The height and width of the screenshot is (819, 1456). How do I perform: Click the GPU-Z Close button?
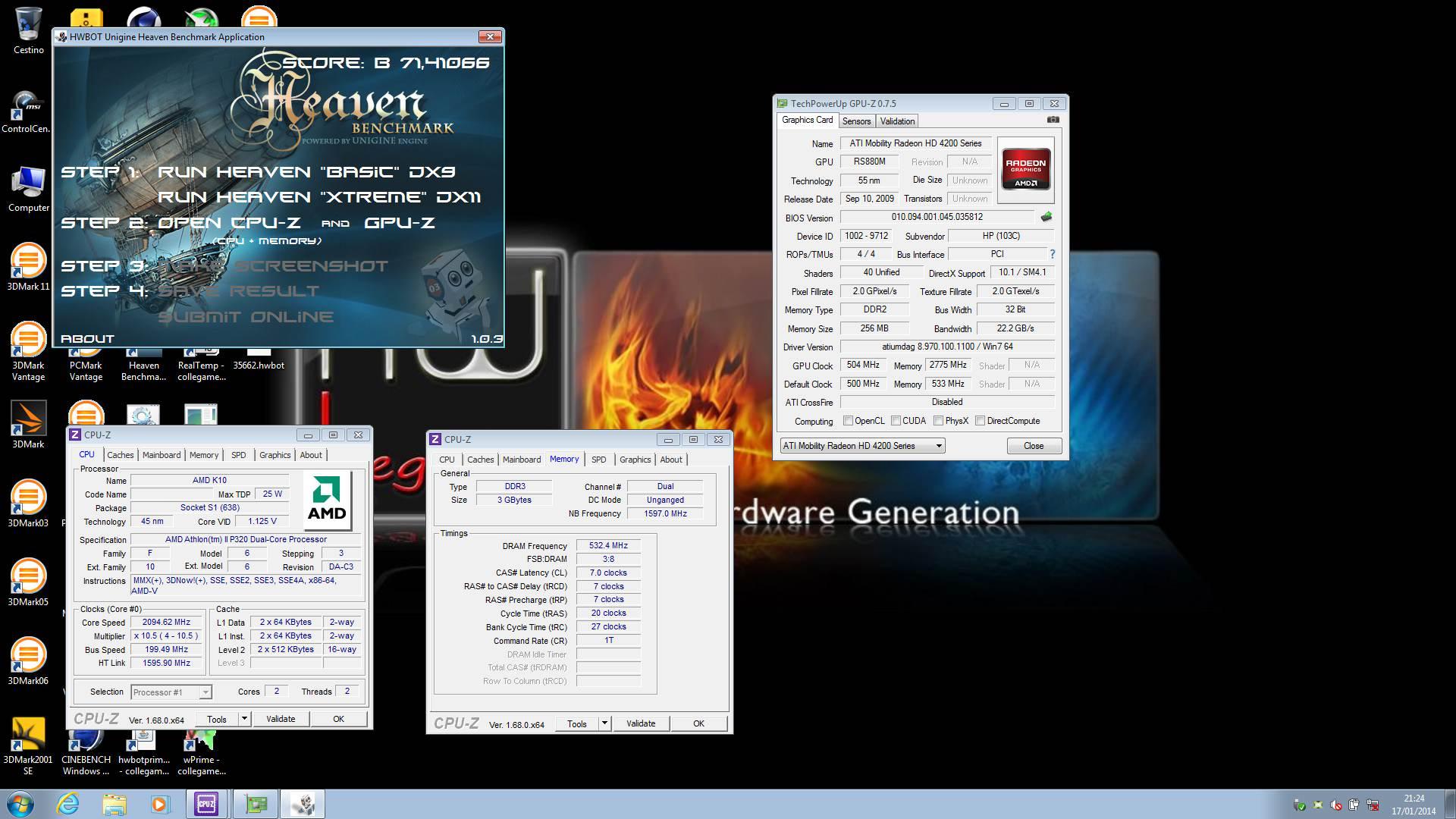click(1034, 446)
